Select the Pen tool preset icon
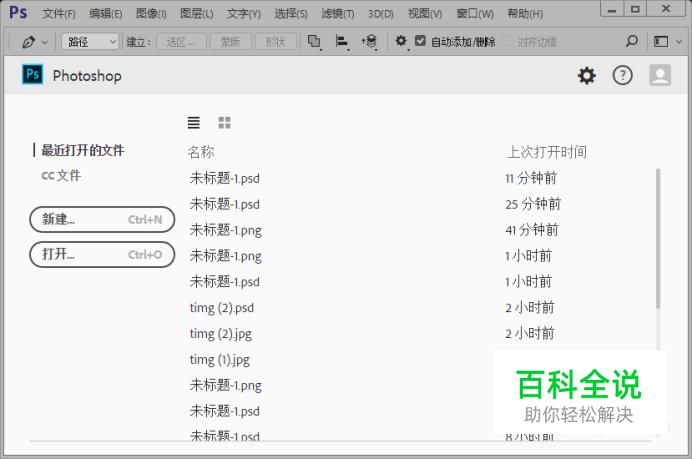The height and width of the screenshot is (459, 692). pyautogui.click(x=29, y=42)
